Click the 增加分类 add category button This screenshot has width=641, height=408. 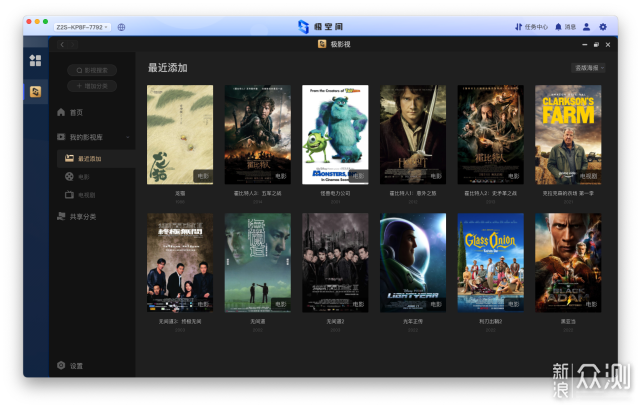pos(92,86)
